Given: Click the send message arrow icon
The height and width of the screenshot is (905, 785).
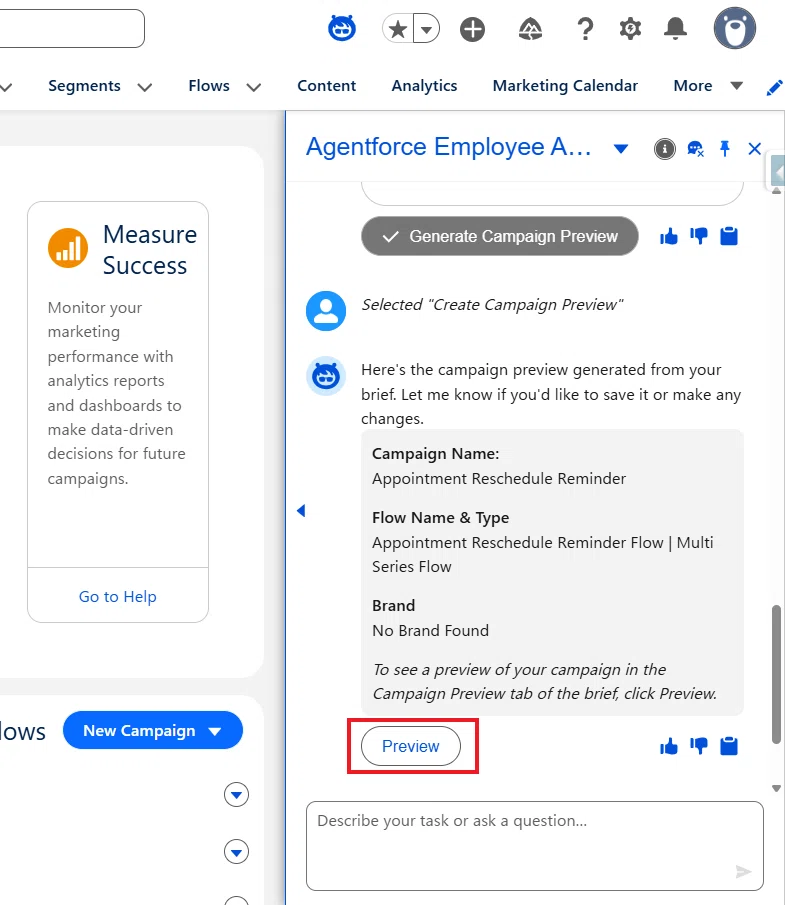Looking at the screenshot, I should point(743,872).
